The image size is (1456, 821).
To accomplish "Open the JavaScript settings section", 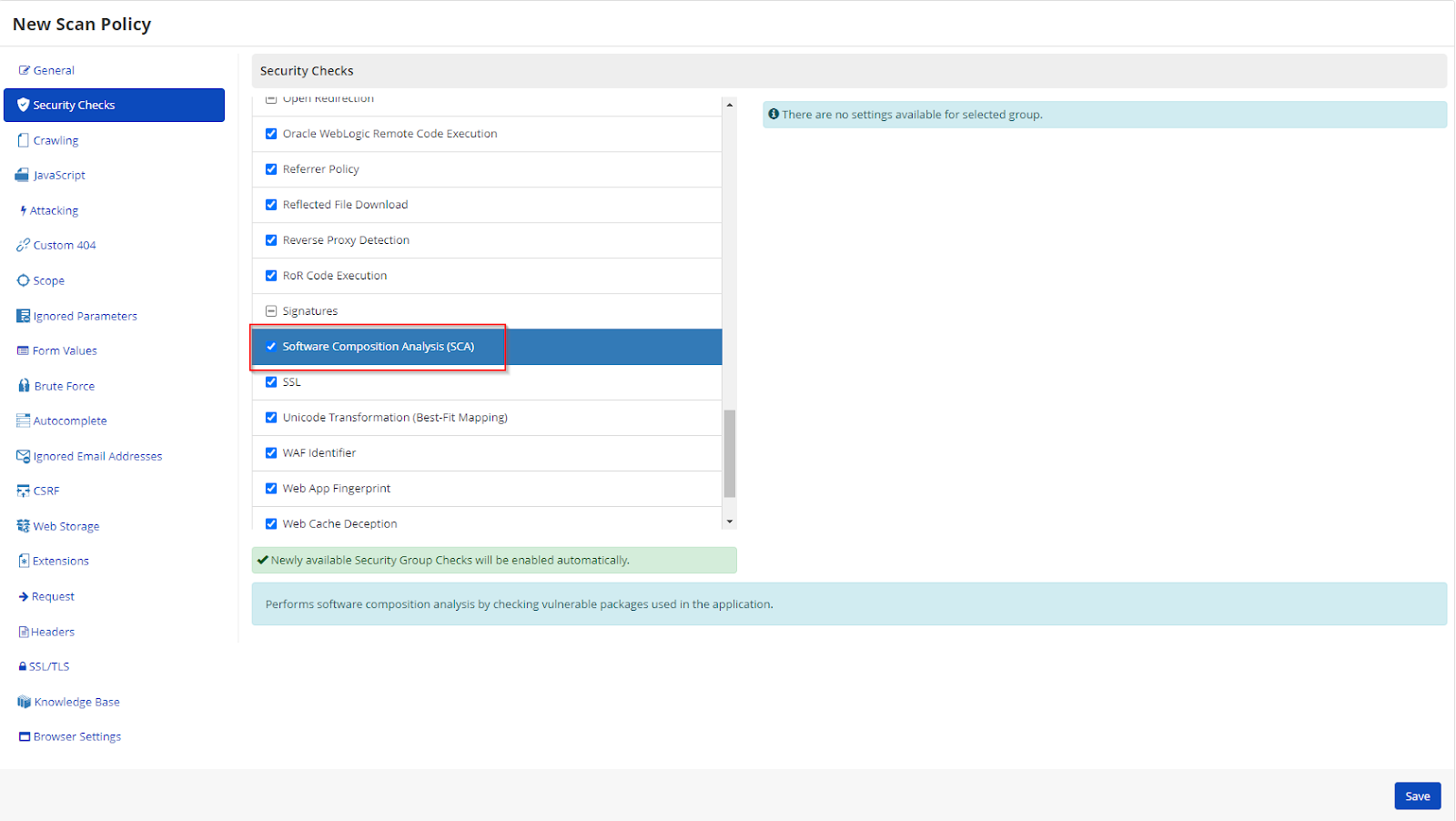I will [59, 175].
